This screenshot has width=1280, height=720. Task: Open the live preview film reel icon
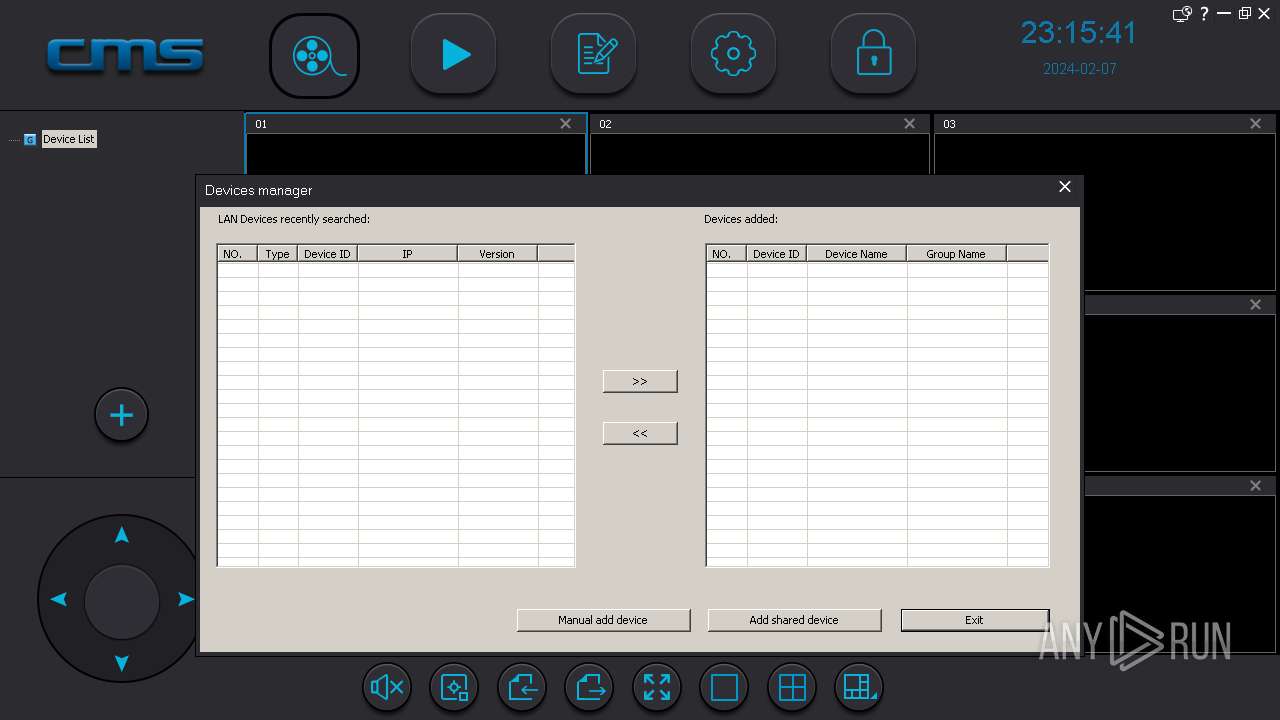point(314,56)
